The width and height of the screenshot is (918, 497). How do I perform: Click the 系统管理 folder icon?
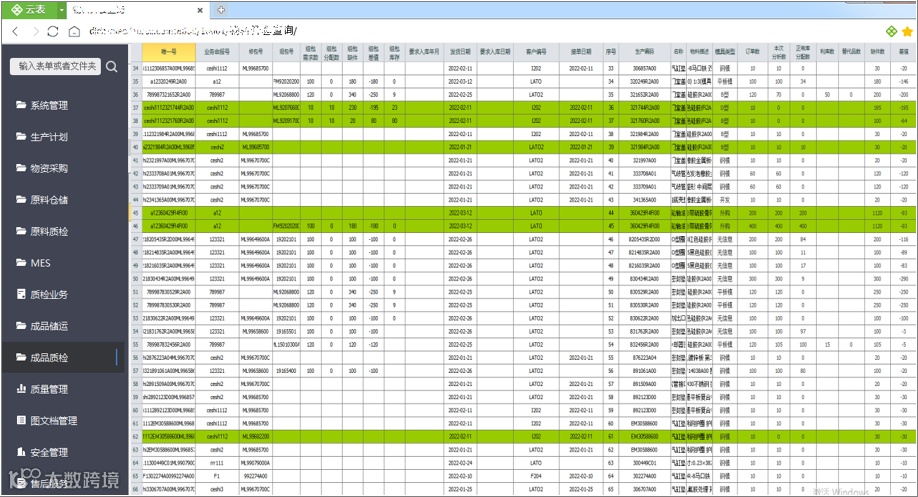coord(21,105)
